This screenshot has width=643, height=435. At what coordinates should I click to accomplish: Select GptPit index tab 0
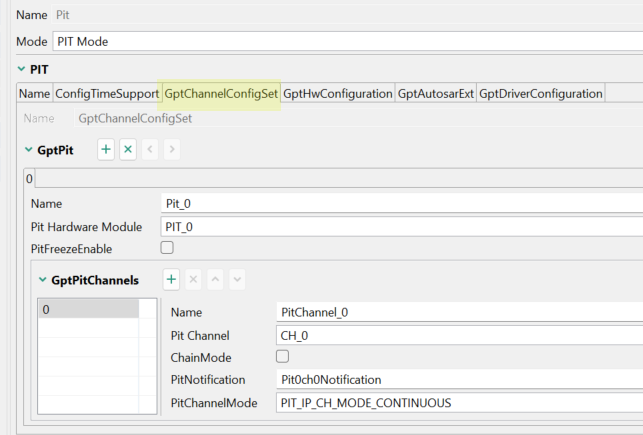(29, 178)
